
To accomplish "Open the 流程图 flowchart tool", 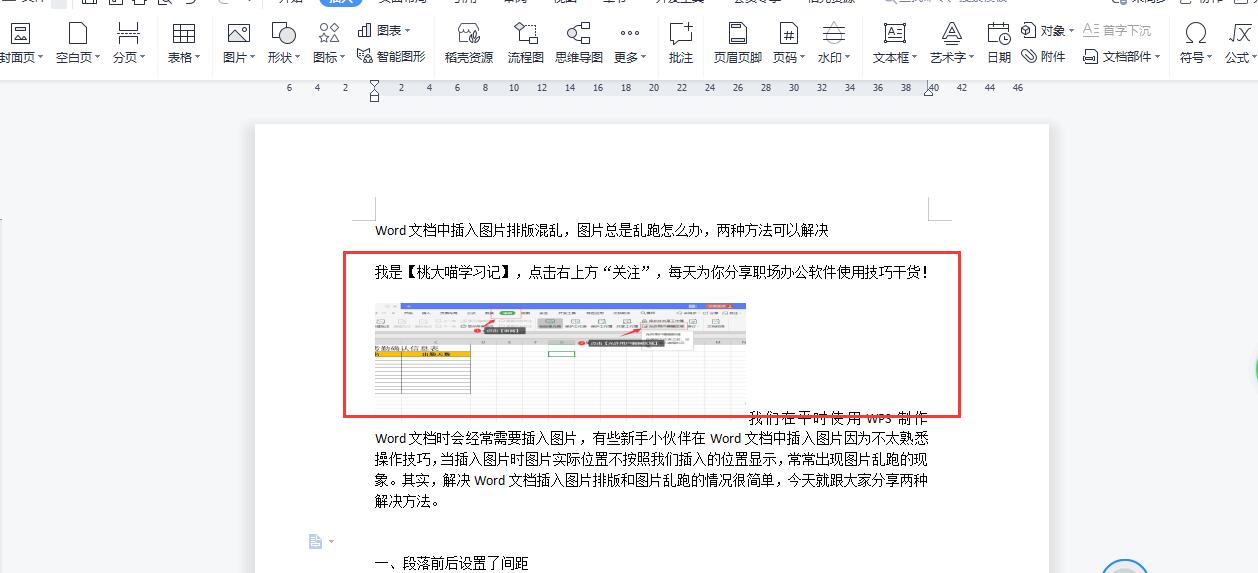I will coord(525,44).
